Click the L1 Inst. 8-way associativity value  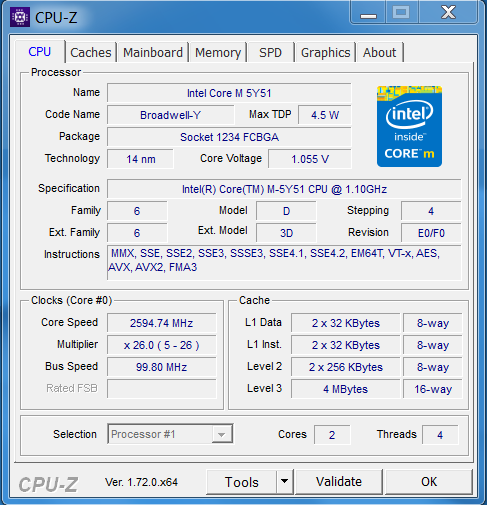pyautogui.click(x=433, y=345)
